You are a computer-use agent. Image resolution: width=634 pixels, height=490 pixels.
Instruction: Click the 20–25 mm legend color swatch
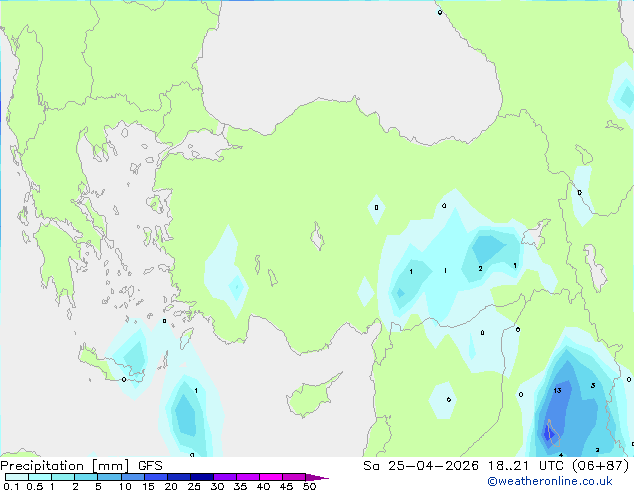click(178, 477)
